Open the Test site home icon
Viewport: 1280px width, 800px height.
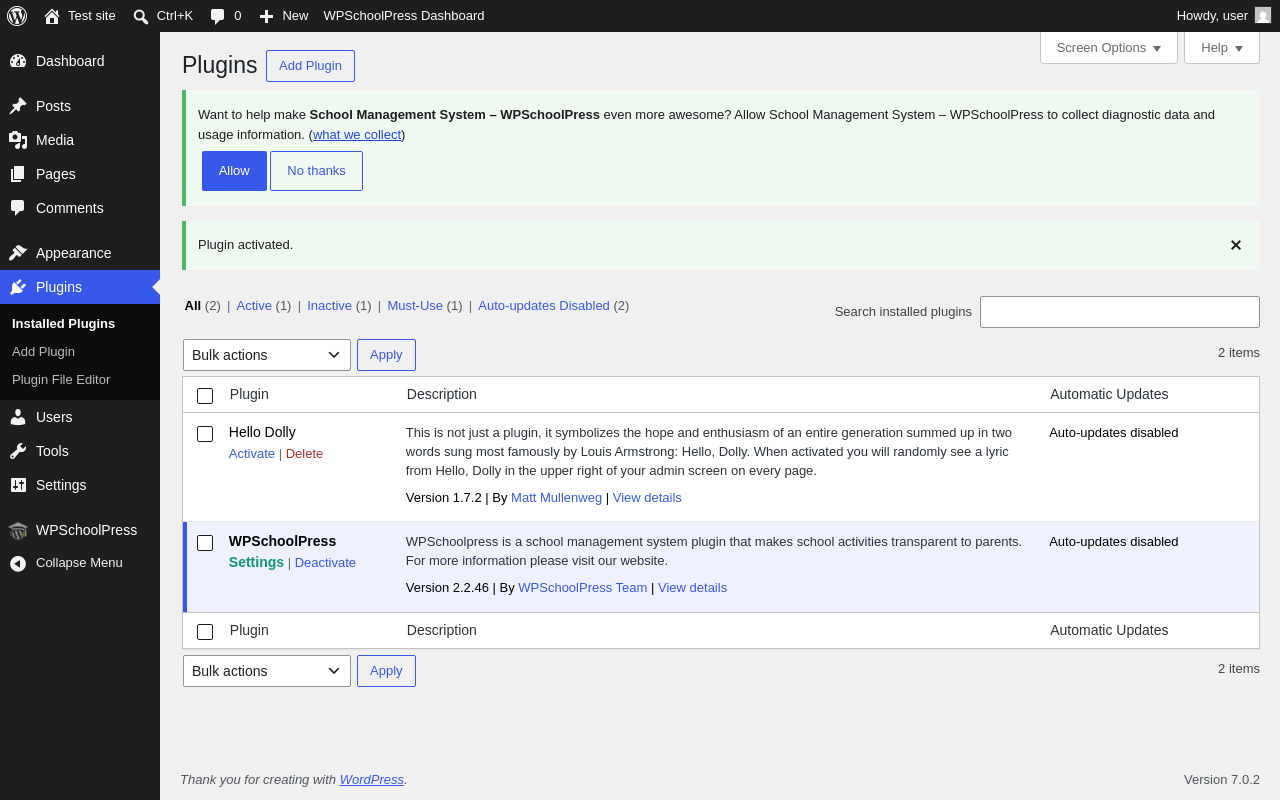point(52,16)
